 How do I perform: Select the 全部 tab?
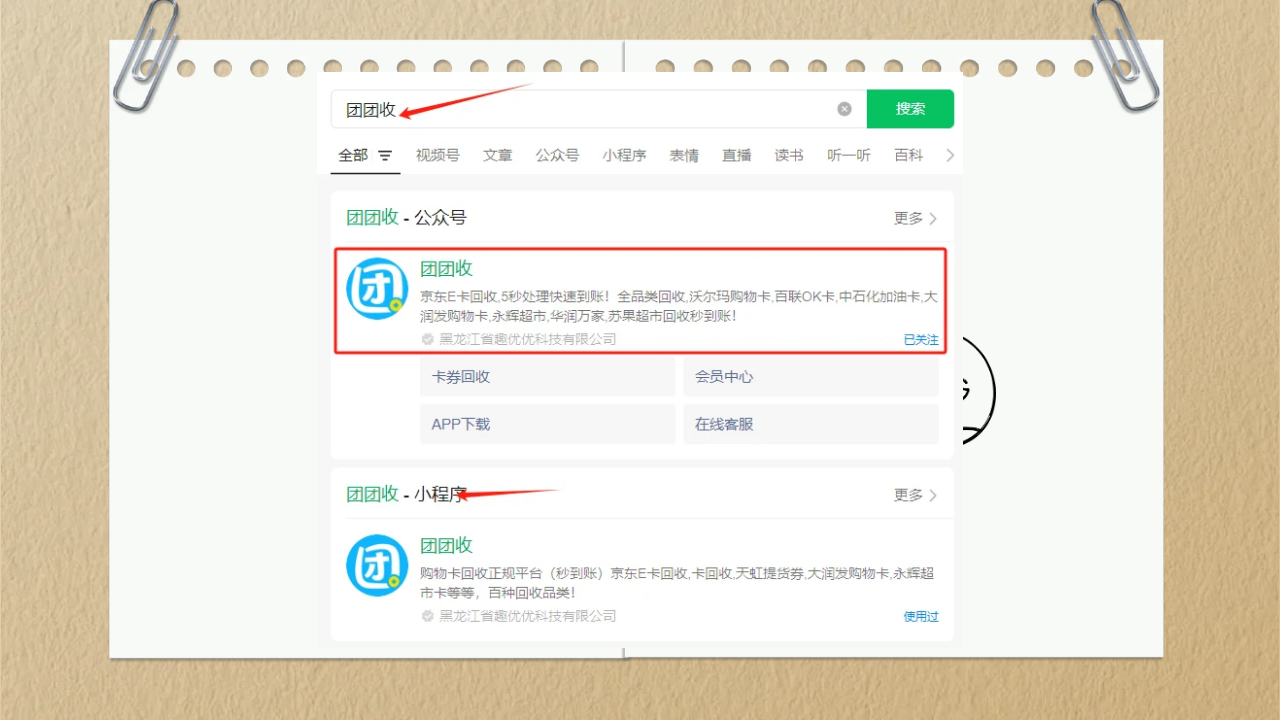[353, 155]
